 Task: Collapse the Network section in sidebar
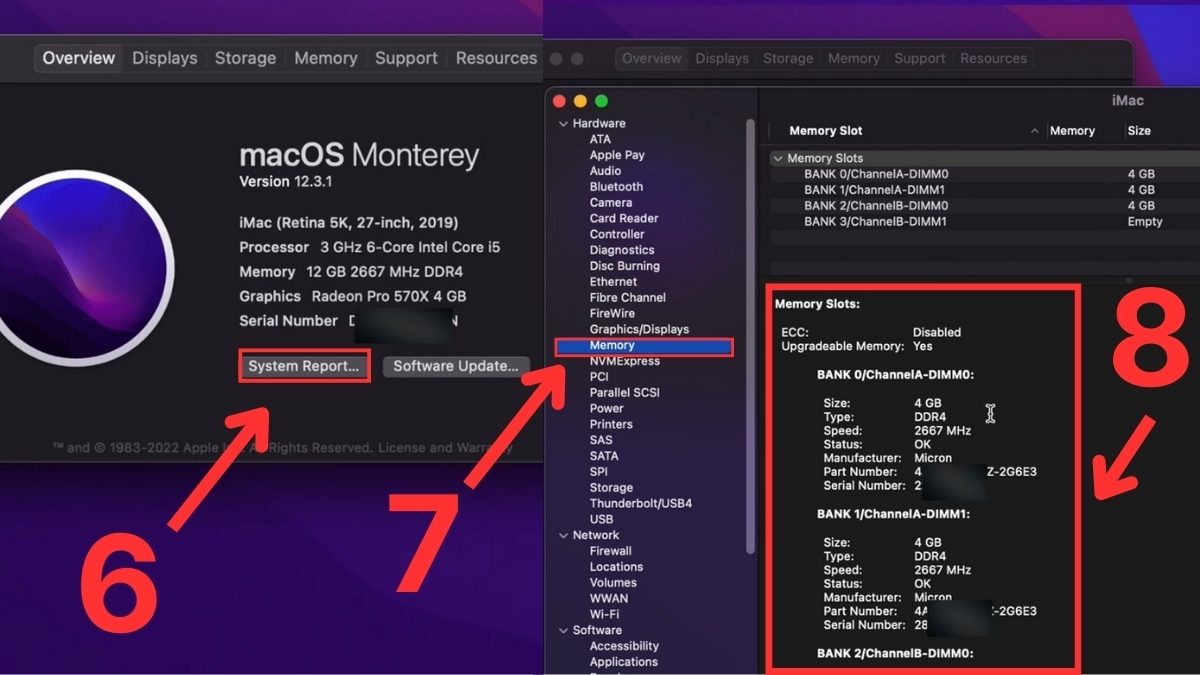tap(563, 536)
